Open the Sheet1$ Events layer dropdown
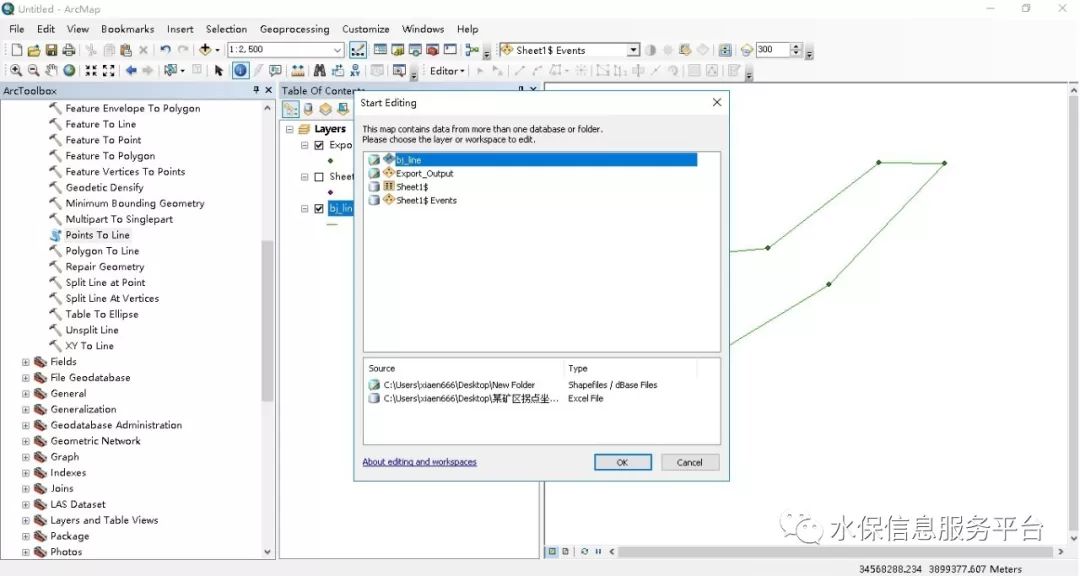 tap(633, 50)
